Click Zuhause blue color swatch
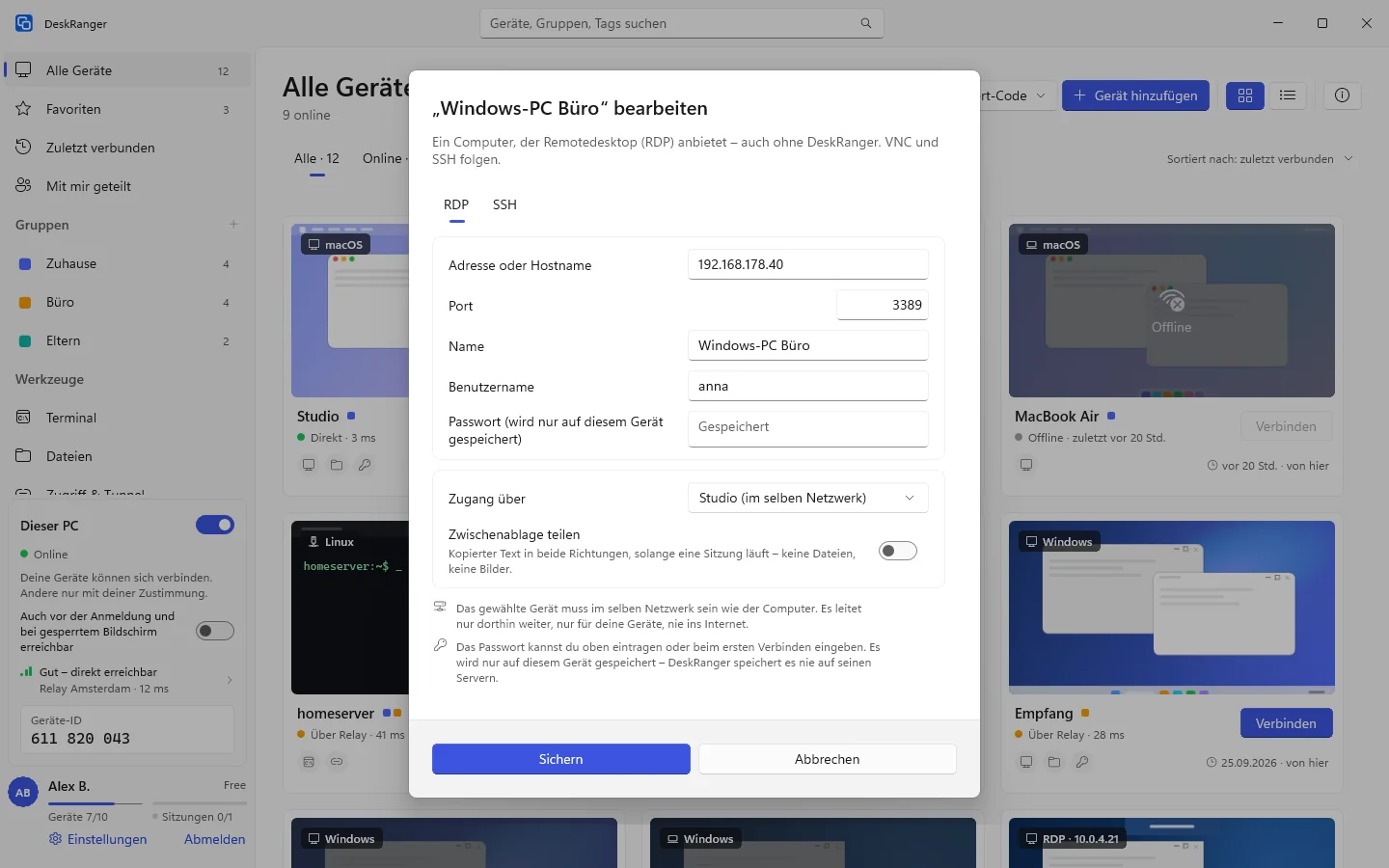The image size is (1389, 868). pos(25,263)
